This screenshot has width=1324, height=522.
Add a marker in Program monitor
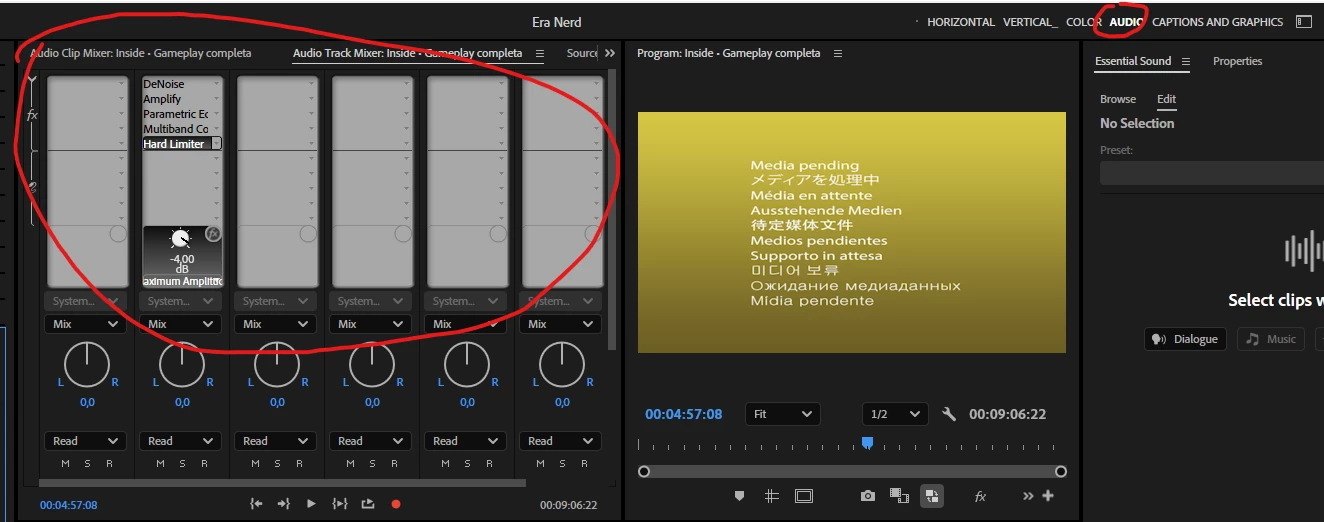(x=740, y=495)
